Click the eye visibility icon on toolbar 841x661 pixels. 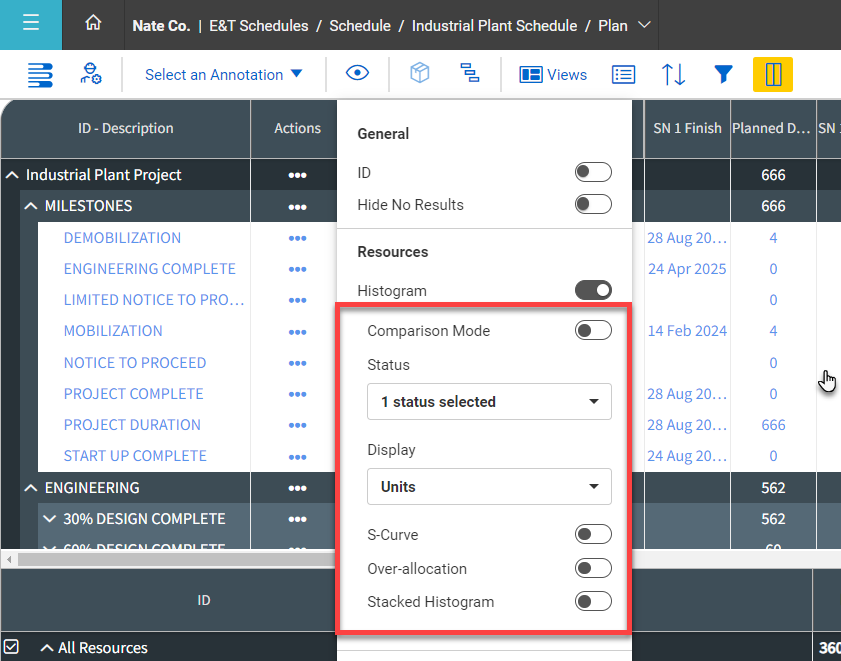click(x=357, y=74)
